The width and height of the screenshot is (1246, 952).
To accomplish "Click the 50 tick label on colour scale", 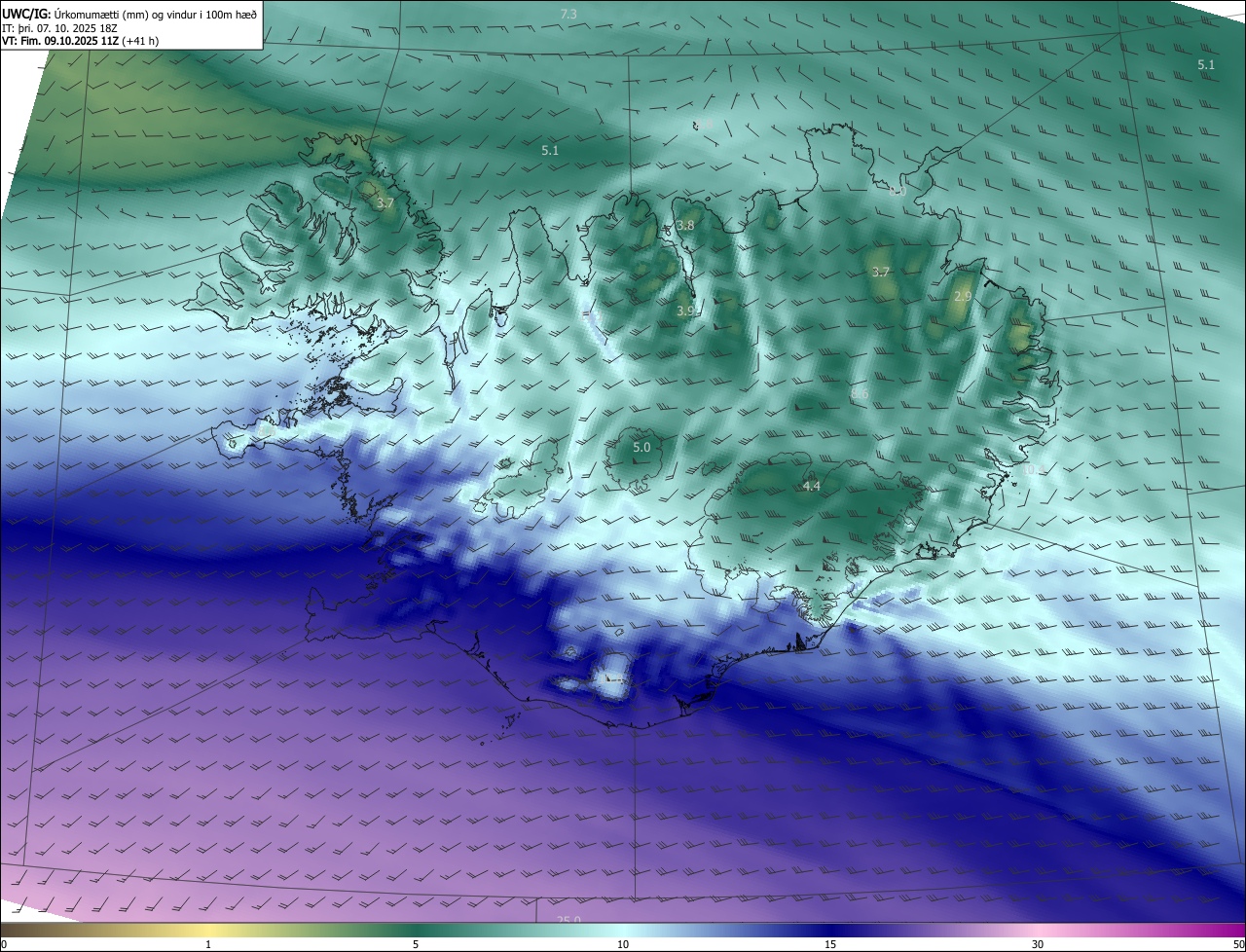I will coord(1238,944).
